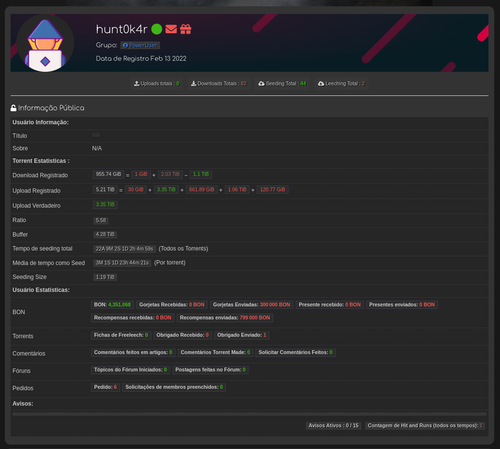Send a private message via envelope icon
The width and height of the screenshot is (500, 449).
(171, 29)
